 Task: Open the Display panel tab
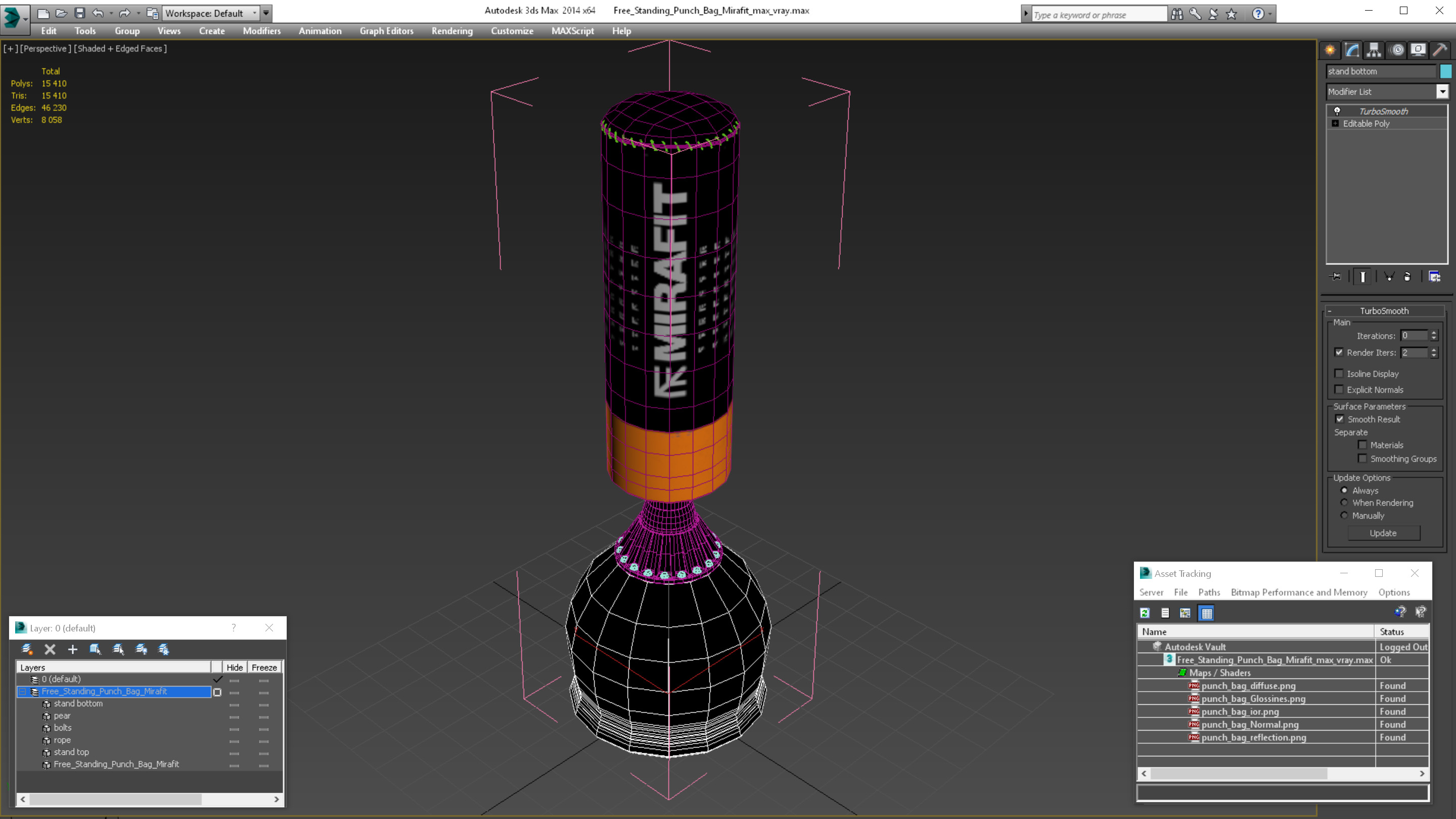(x=1418, y=50)
